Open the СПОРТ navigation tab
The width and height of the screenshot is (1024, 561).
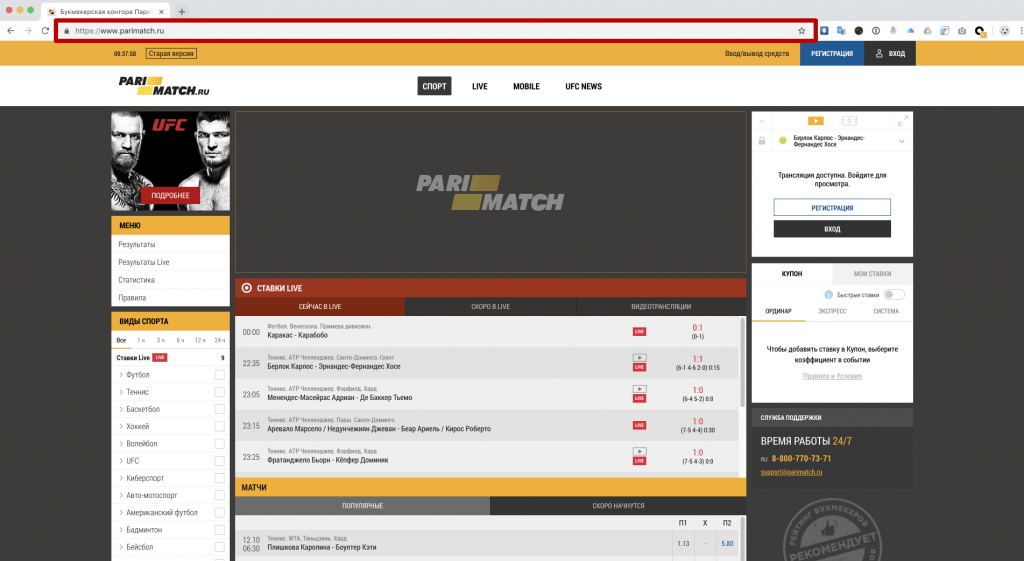point(434,86)
